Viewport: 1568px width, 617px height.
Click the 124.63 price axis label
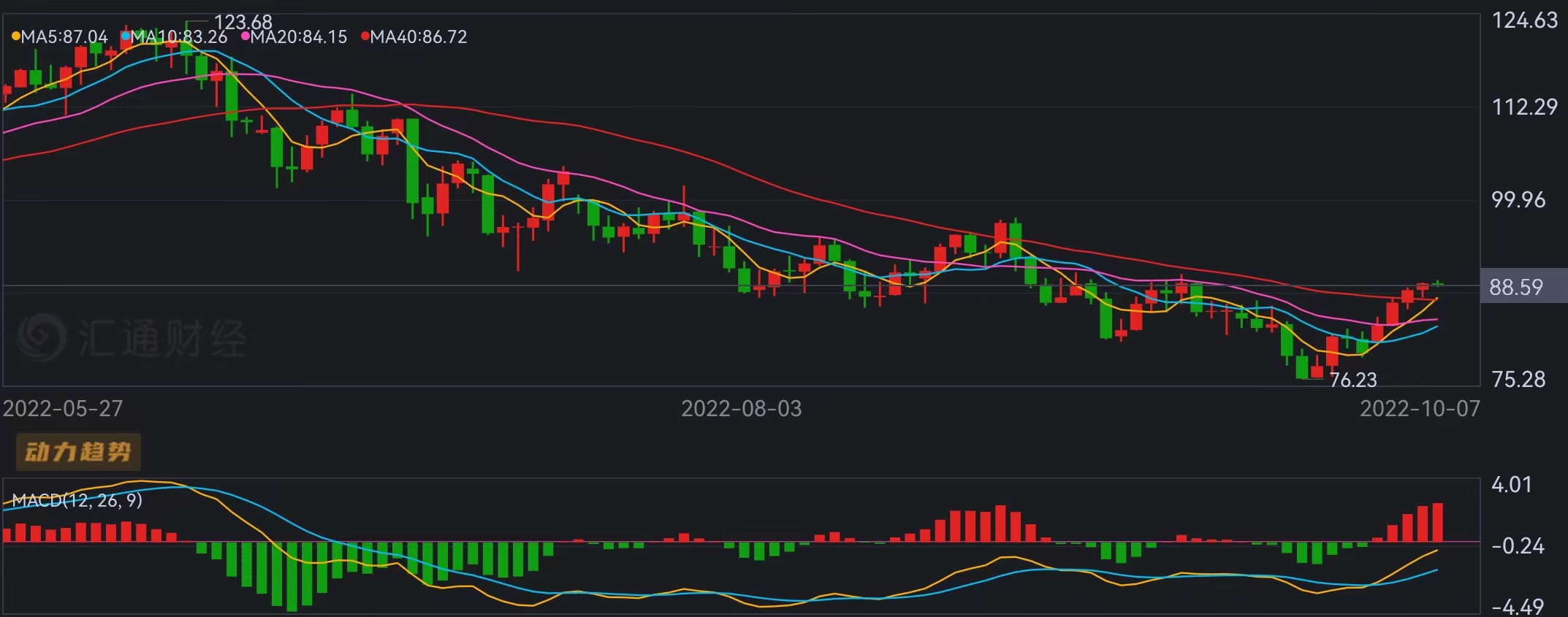point(1524,20)
